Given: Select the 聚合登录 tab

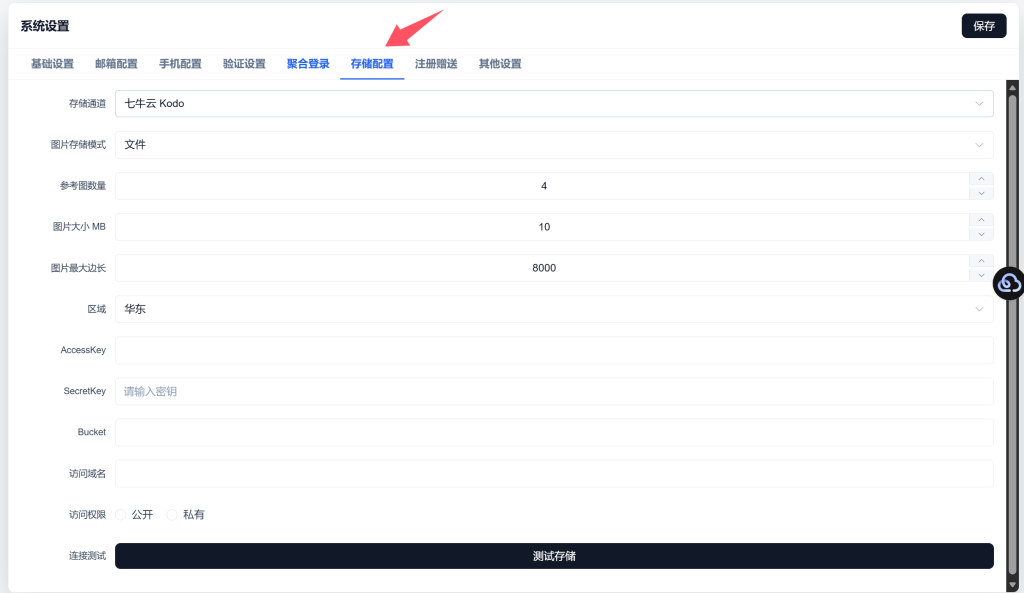Looking at the screenshot, I should tap(308, 64).
